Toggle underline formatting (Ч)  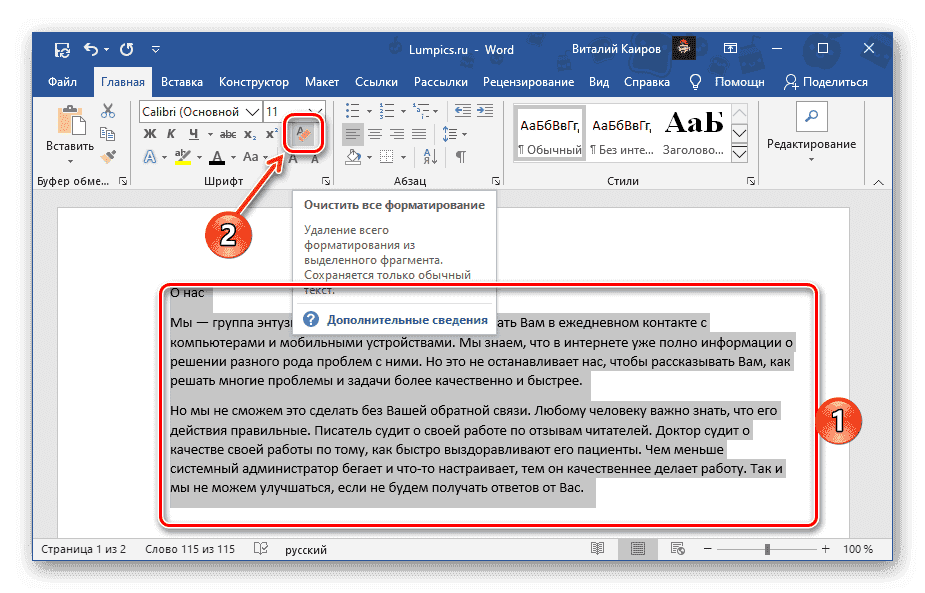click(193, 133)
